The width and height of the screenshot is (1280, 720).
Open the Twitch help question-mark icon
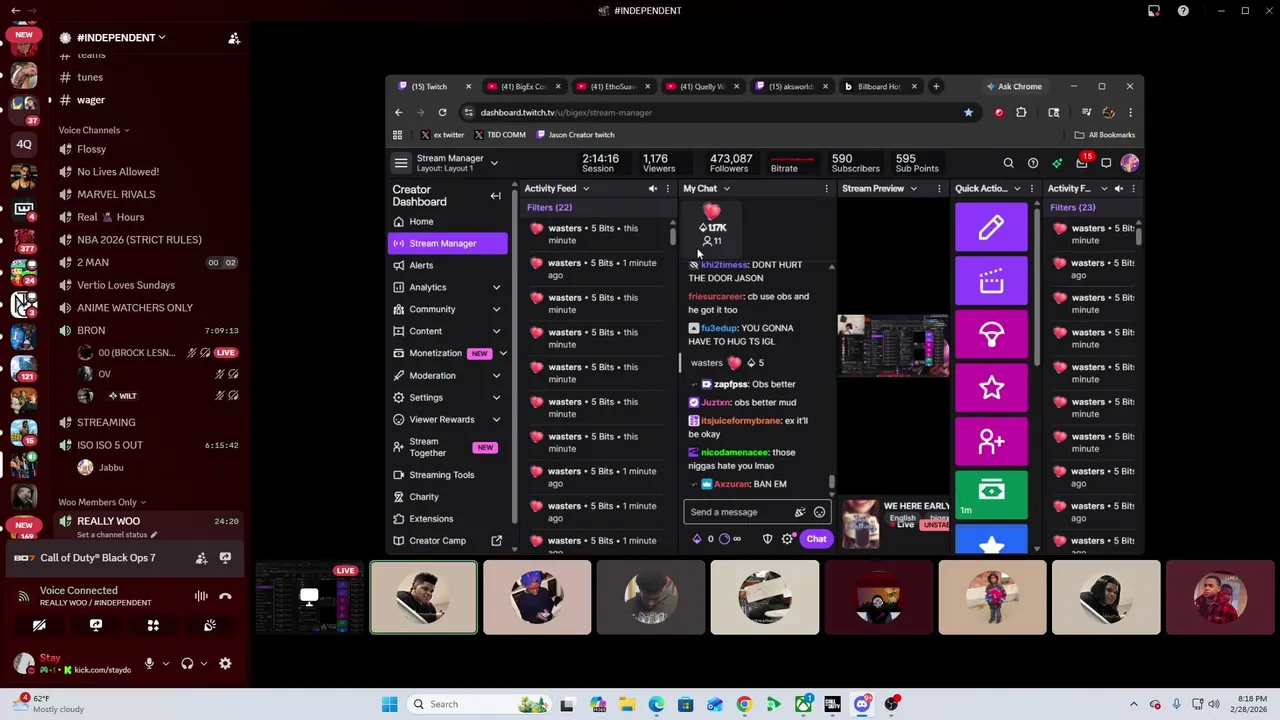pos(1033,163)
